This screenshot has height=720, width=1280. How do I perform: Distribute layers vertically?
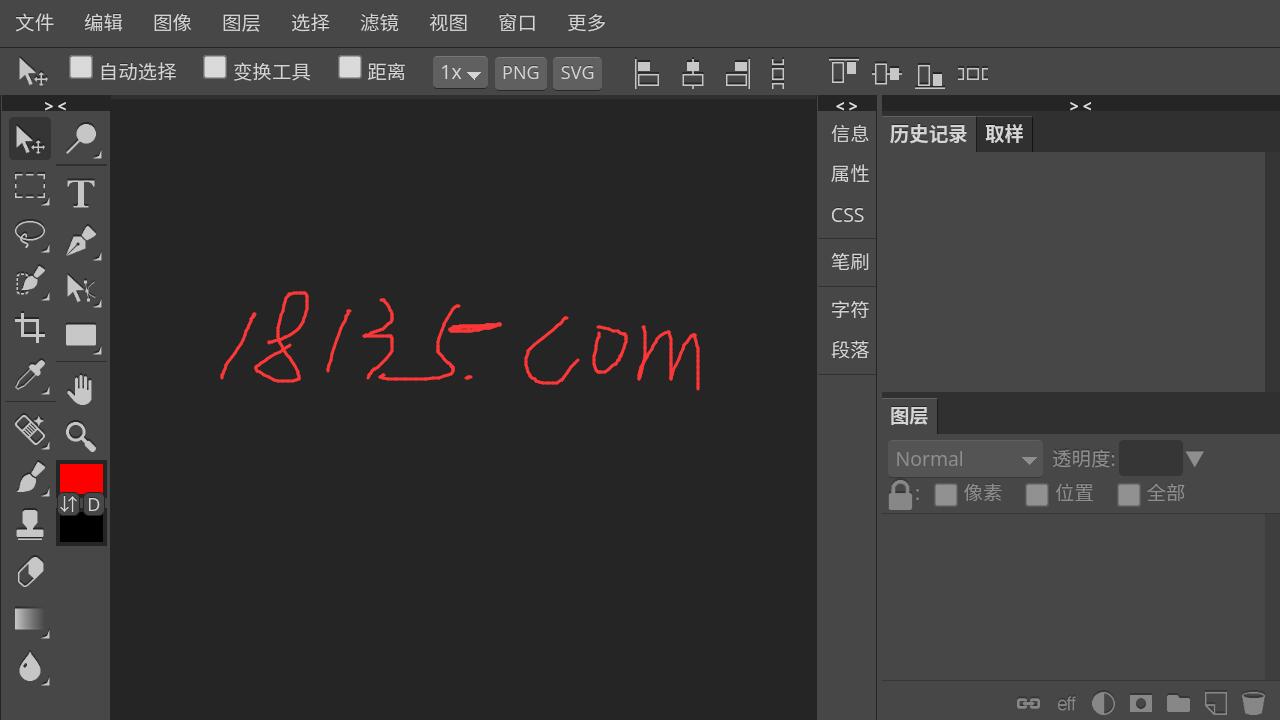point(778,73)
